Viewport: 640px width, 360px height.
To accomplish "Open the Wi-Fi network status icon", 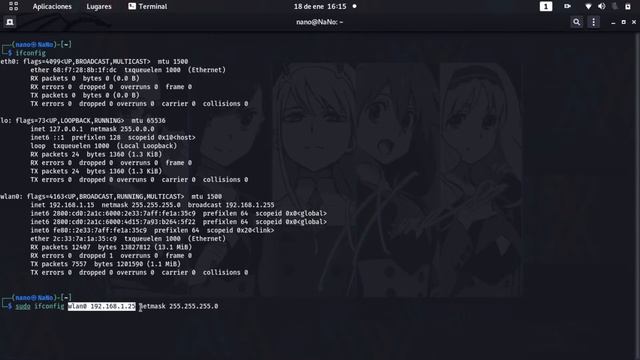I will click(588, 7).
